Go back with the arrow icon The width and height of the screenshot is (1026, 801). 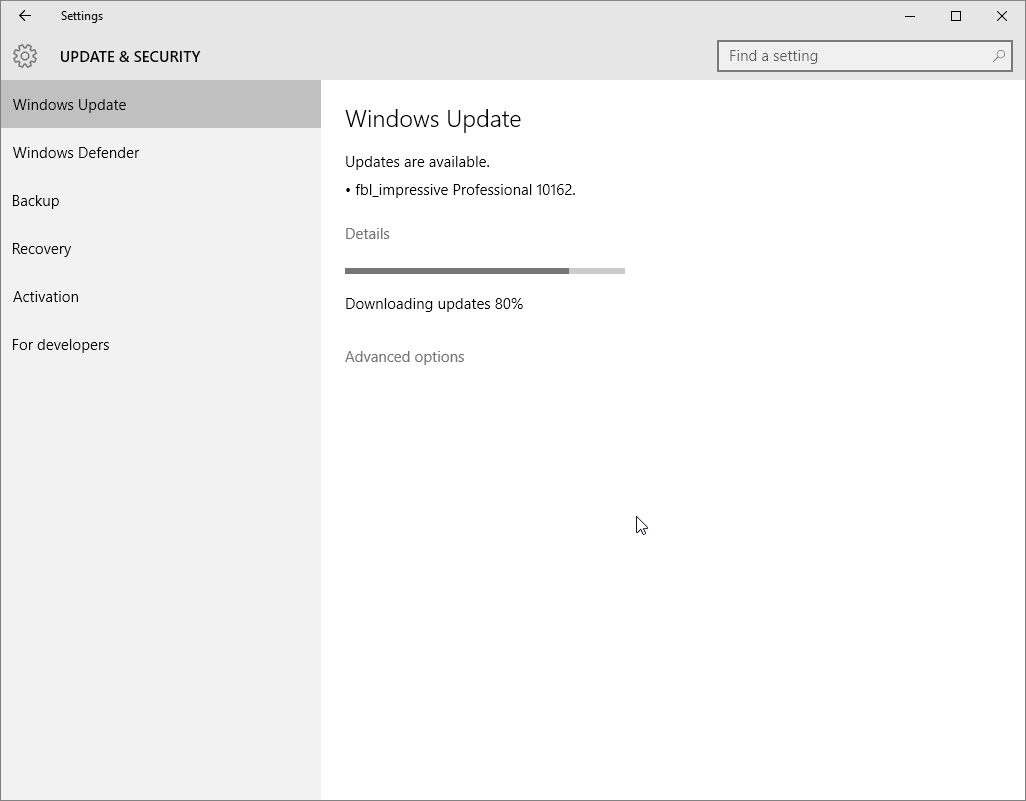pos(25,16)
